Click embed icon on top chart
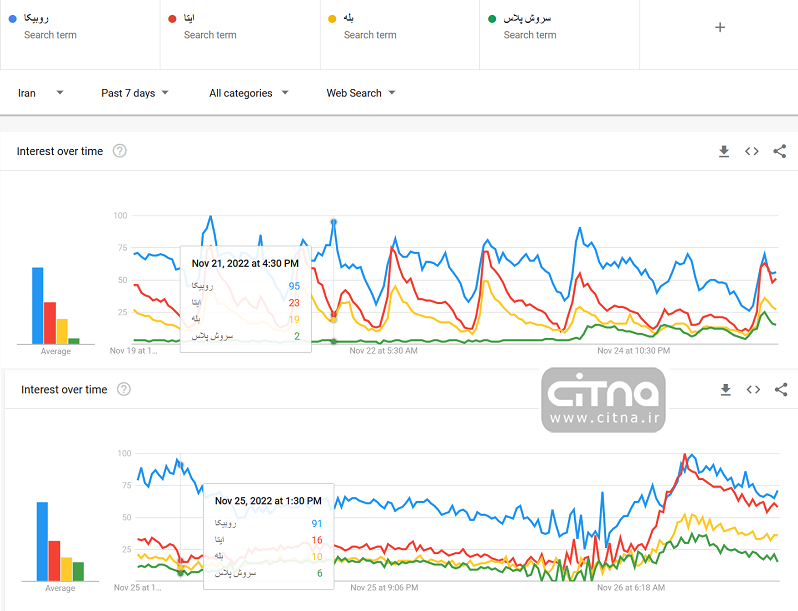The image size is (798, 611). (752, 151)
